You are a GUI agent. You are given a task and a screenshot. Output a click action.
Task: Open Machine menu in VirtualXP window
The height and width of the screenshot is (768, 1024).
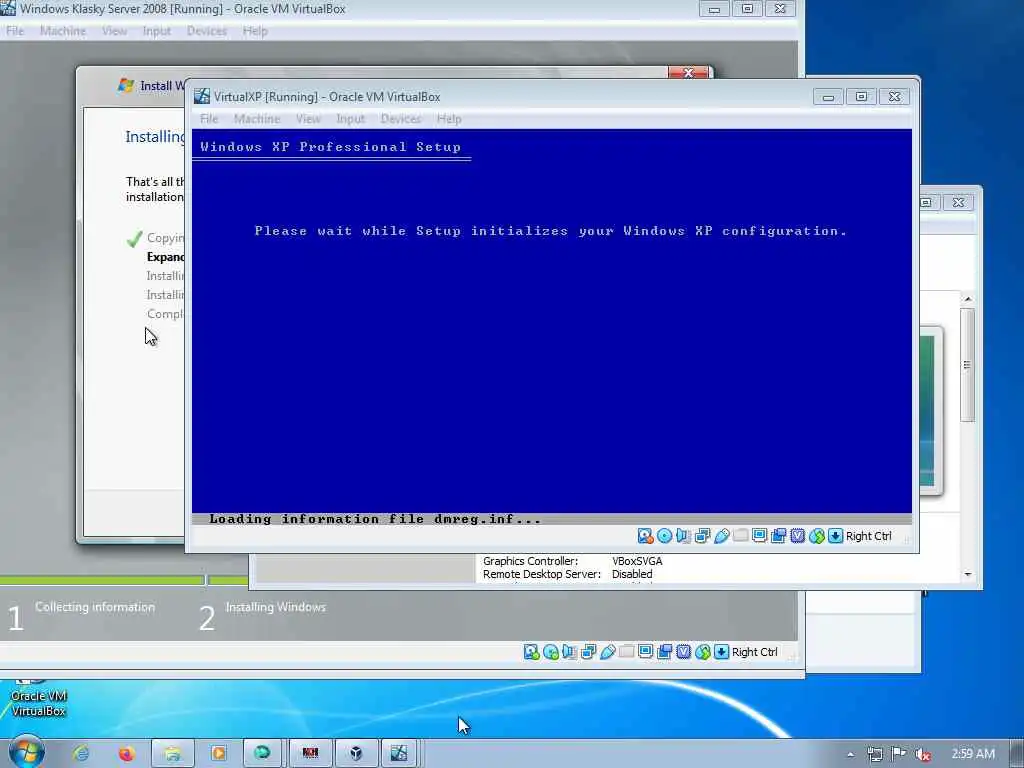[x=257, y=119]
